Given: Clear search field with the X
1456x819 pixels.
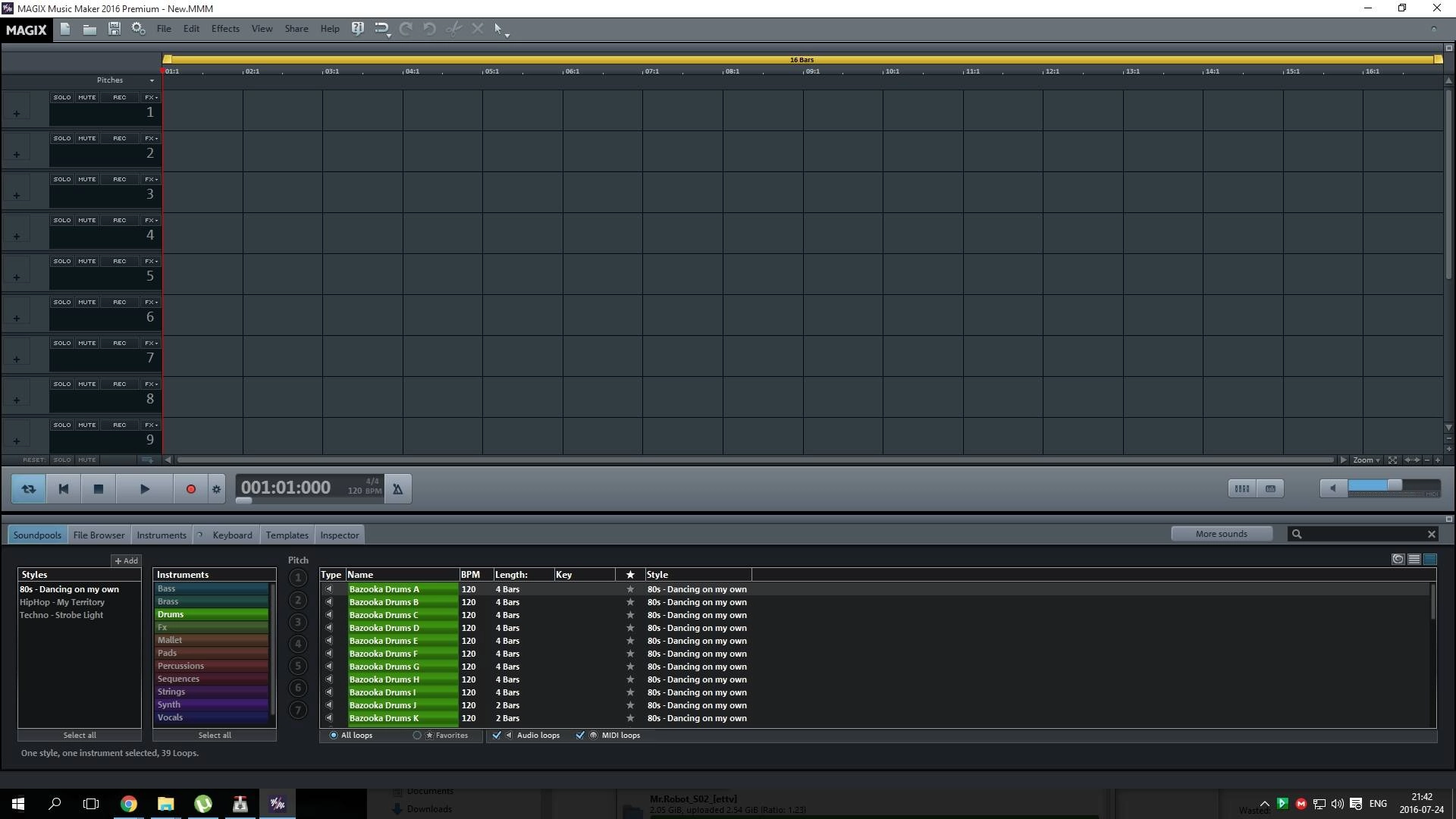Looking at the screenshot, I should click(x=1432, y=535).
